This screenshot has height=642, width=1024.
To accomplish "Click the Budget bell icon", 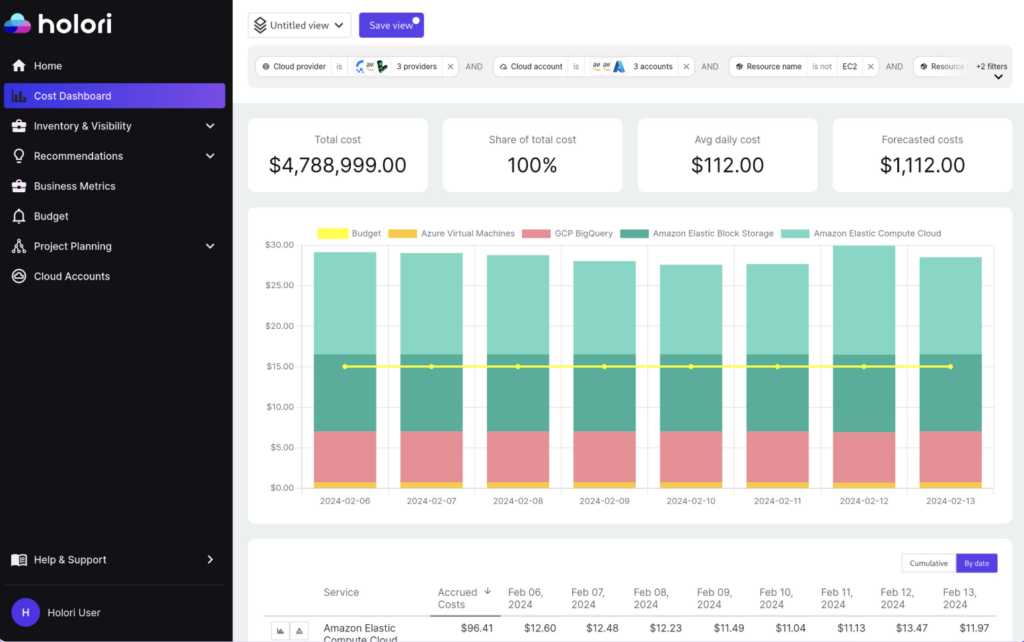I will [x=18, y=216].
